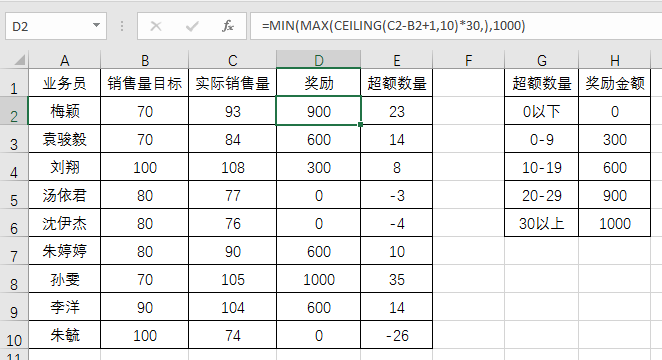Click the formula bar resize dots handle

(122, 26)
